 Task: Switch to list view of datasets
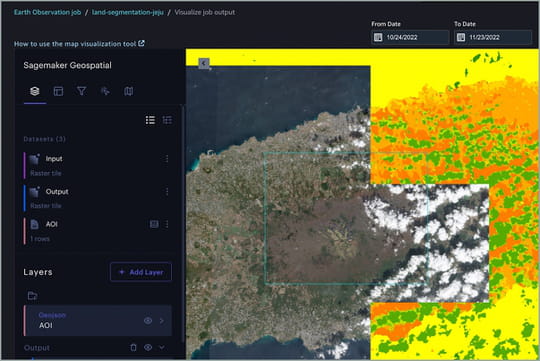click(x=150, y=120)
